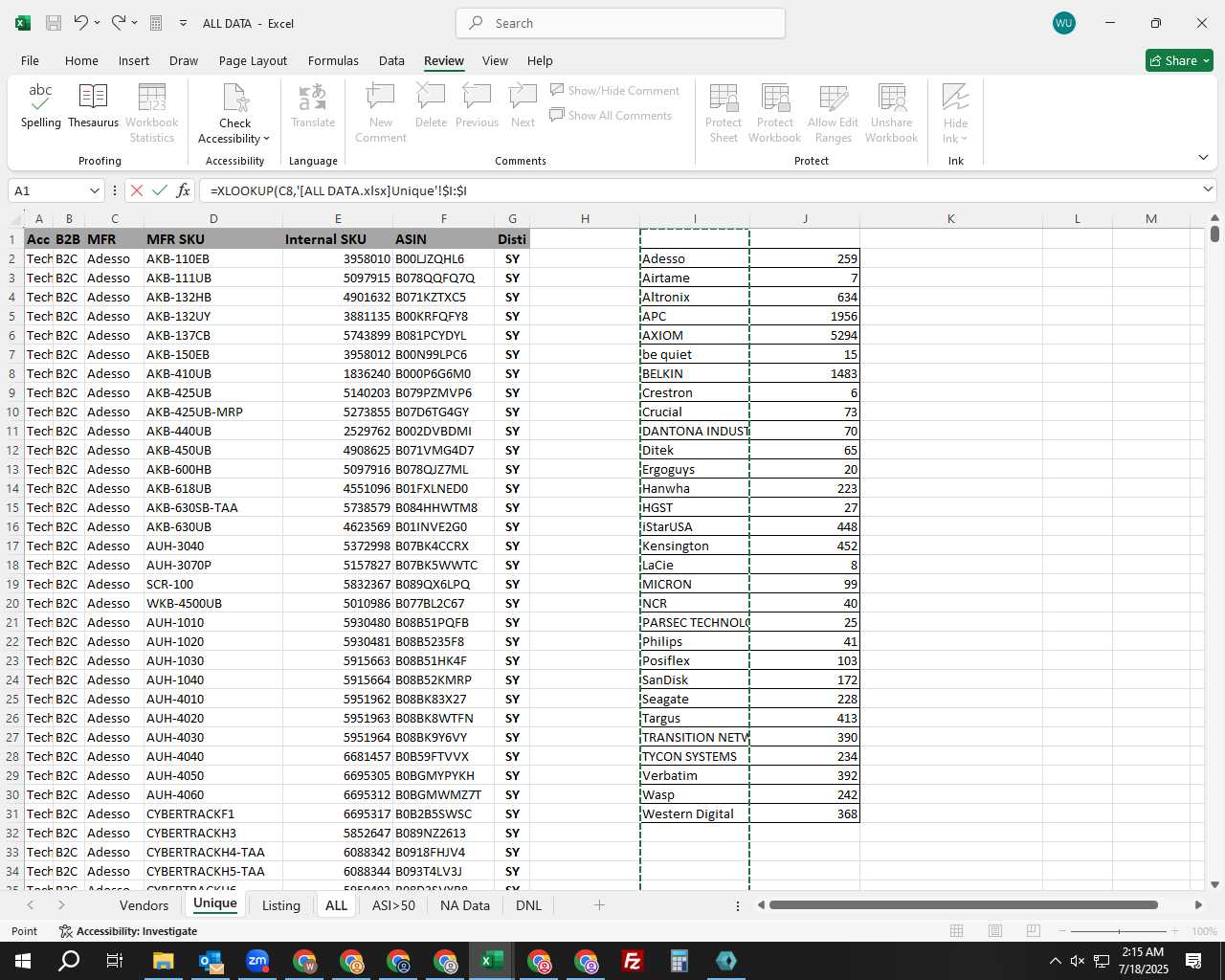Open the DNL sheet tab

(528, 905)
